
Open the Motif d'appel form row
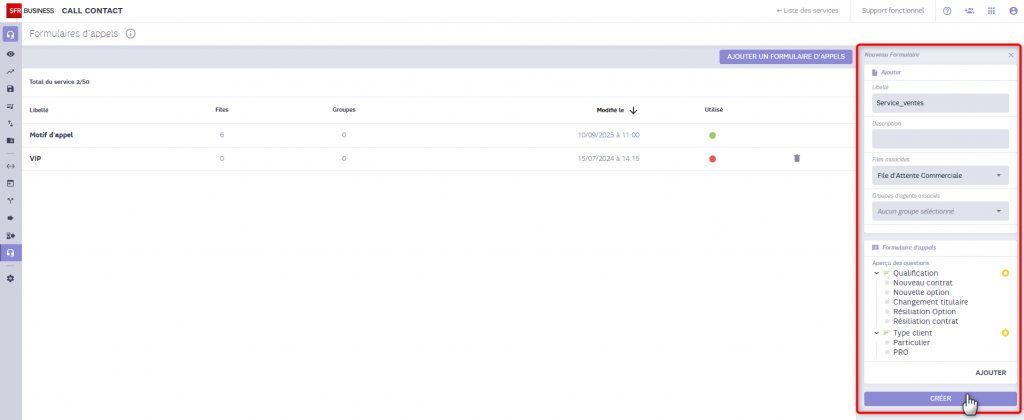438,135
